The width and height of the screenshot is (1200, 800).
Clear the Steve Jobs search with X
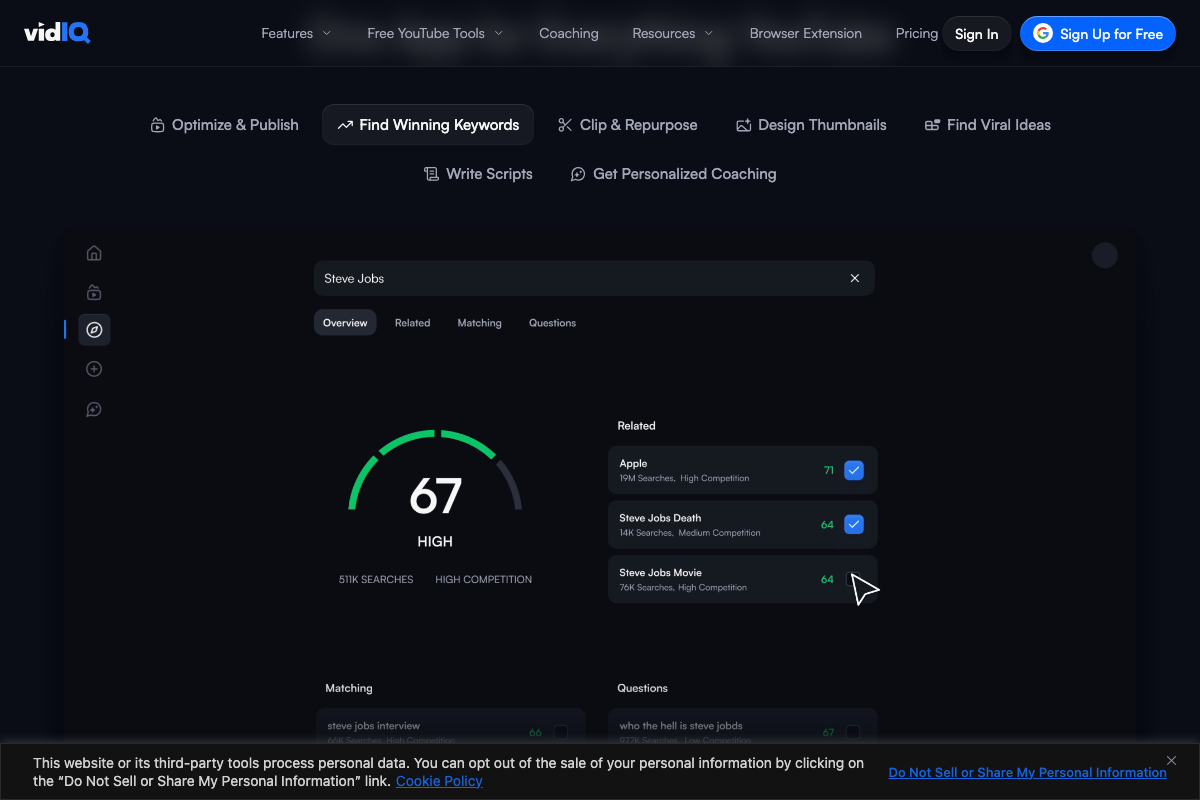tap(855, 278)
